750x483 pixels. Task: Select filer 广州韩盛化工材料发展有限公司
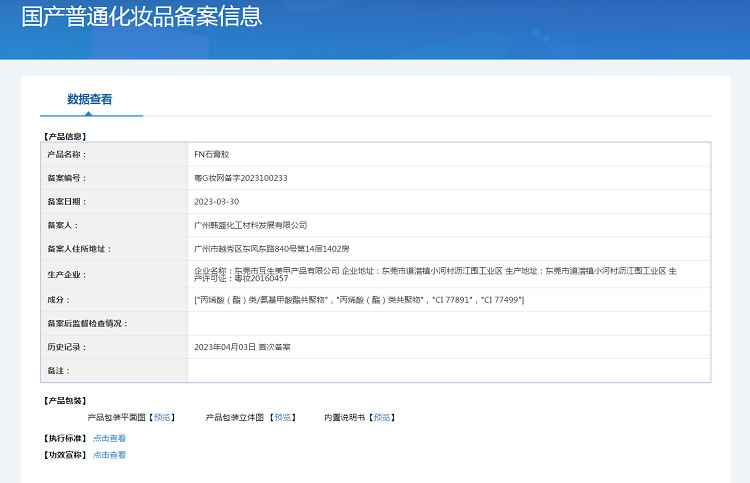pos(250,225)
